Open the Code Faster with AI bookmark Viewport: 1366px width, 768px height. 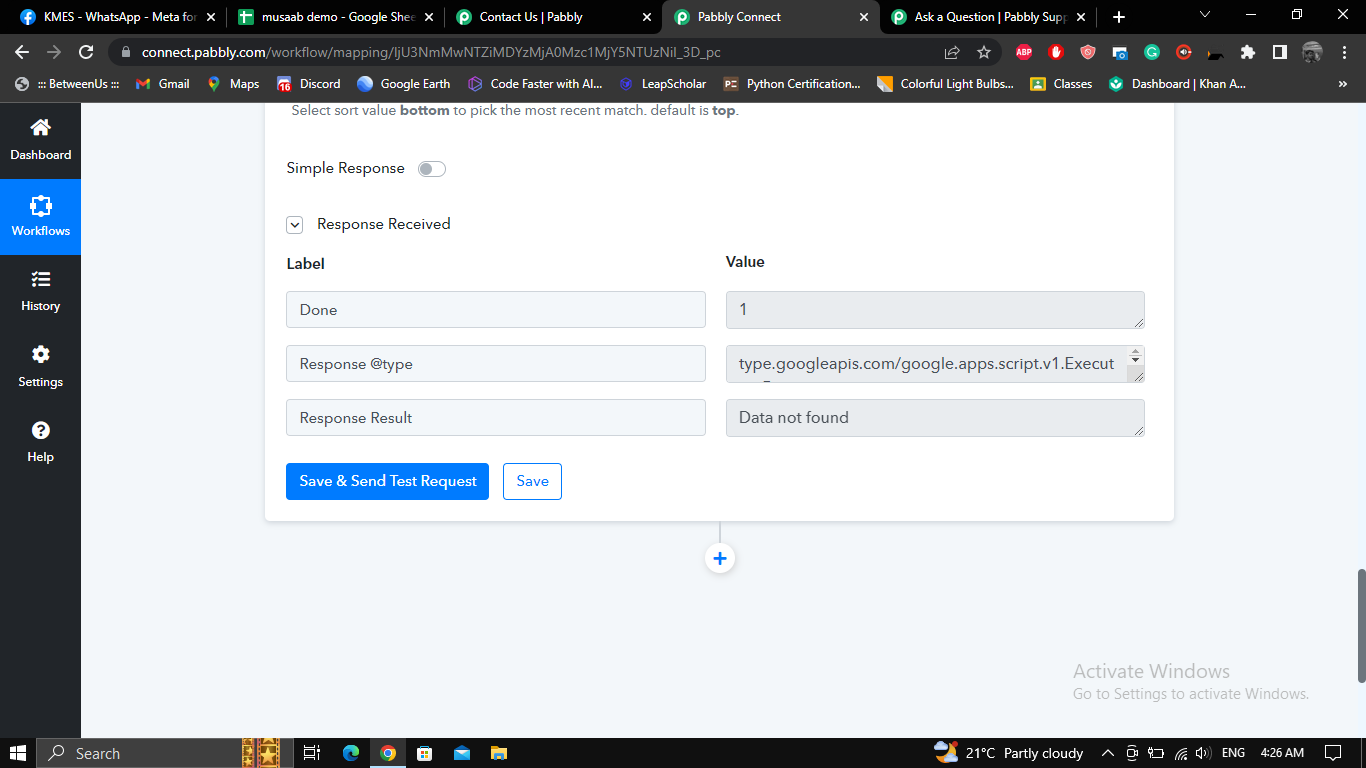[x=535, y=84]
